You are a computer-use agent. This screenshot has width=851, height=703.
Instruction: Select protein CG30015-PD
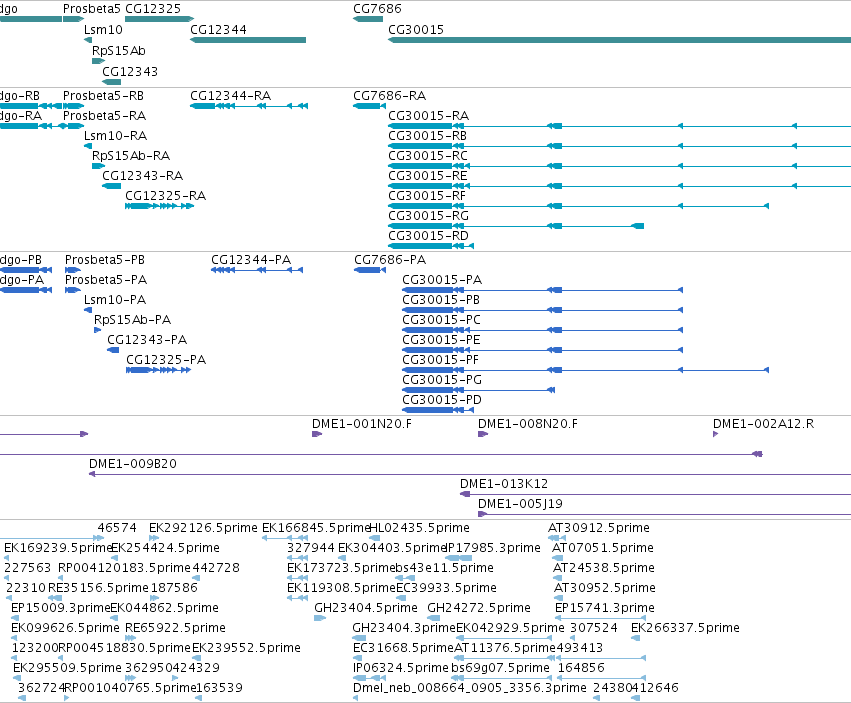(x=438, y=410)
